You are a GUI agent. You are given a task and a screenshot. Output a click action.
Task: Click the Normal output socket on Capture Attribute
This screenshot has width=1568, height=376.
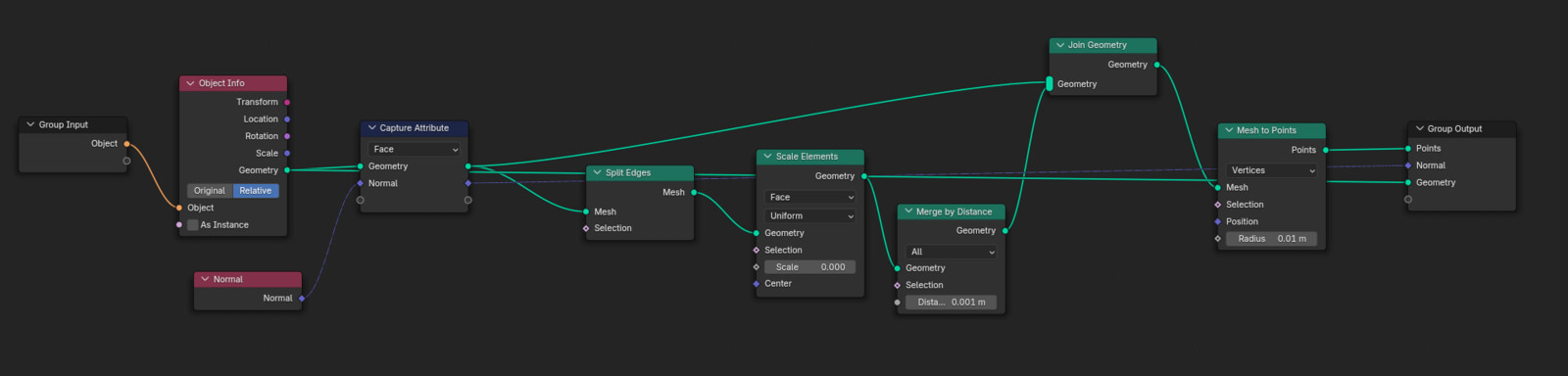[468, 183]
